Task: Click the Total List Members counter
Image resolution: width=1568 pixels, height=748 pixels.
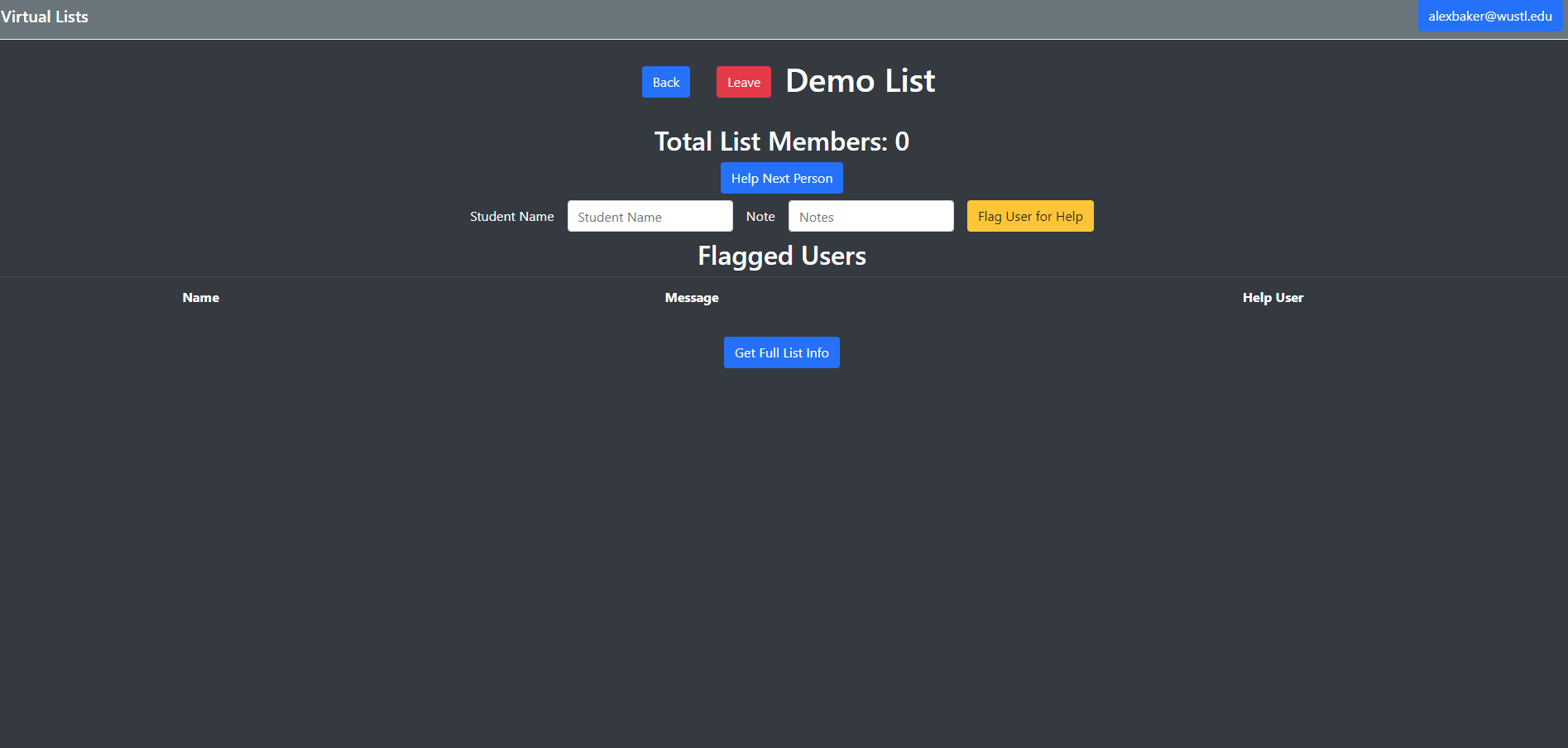Action: tap(781, 141)
